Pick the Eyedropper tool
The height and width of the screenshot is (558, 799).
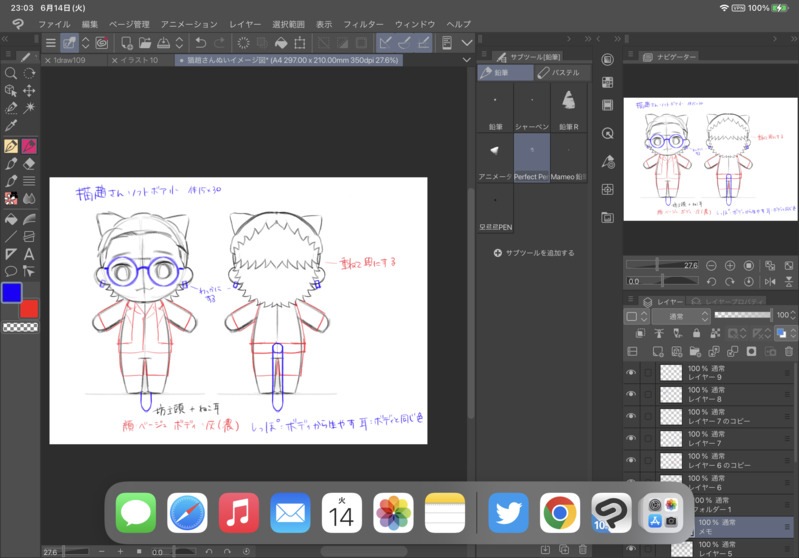click(x=11, y=127)
